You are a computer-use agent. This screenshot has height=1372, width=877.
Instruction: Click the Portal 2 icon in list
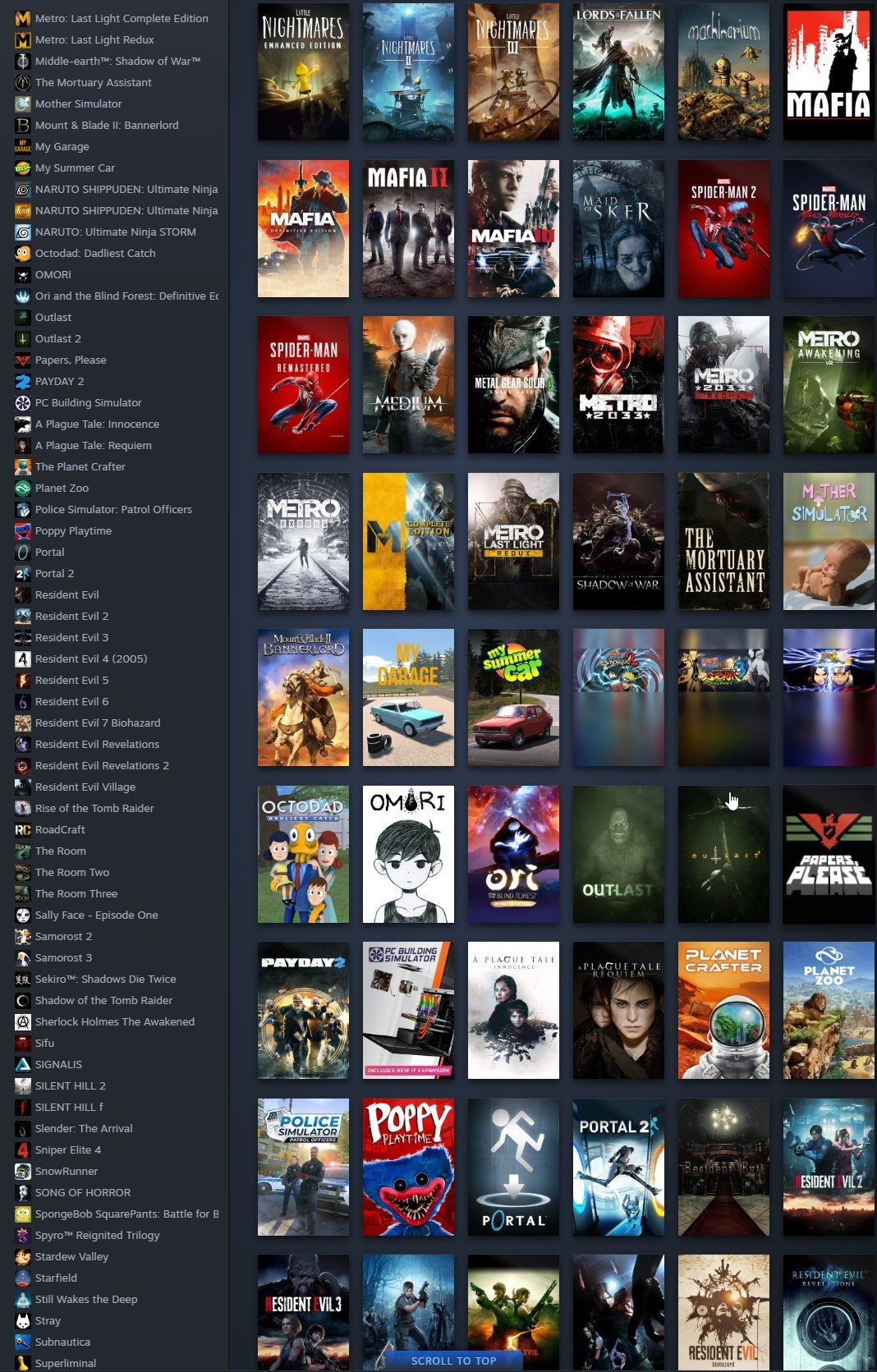coord(23,573)
